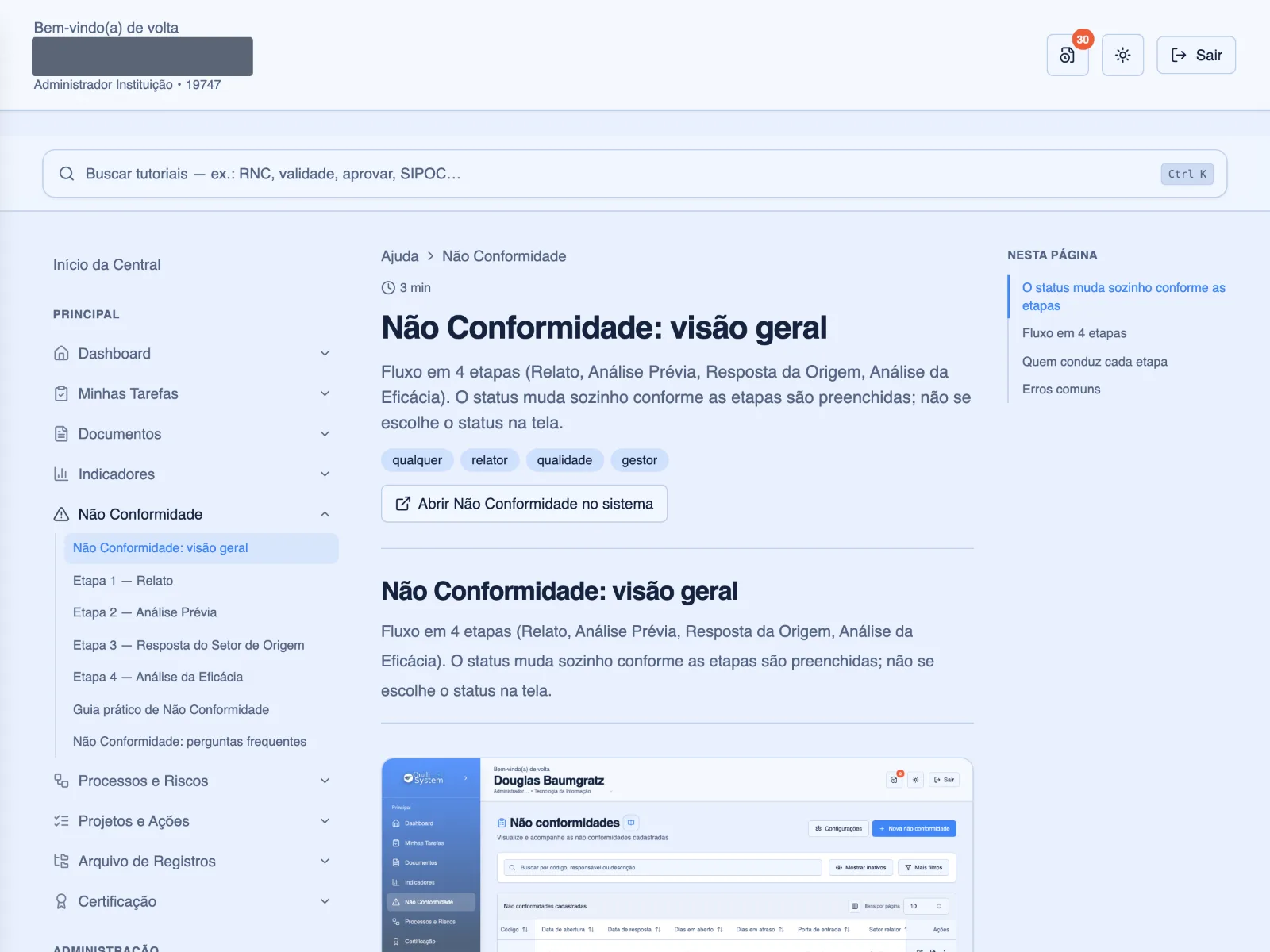Open Etapa 3 — Resposta do Setor de Origem
1270x952 pixels.
point(189,645)
